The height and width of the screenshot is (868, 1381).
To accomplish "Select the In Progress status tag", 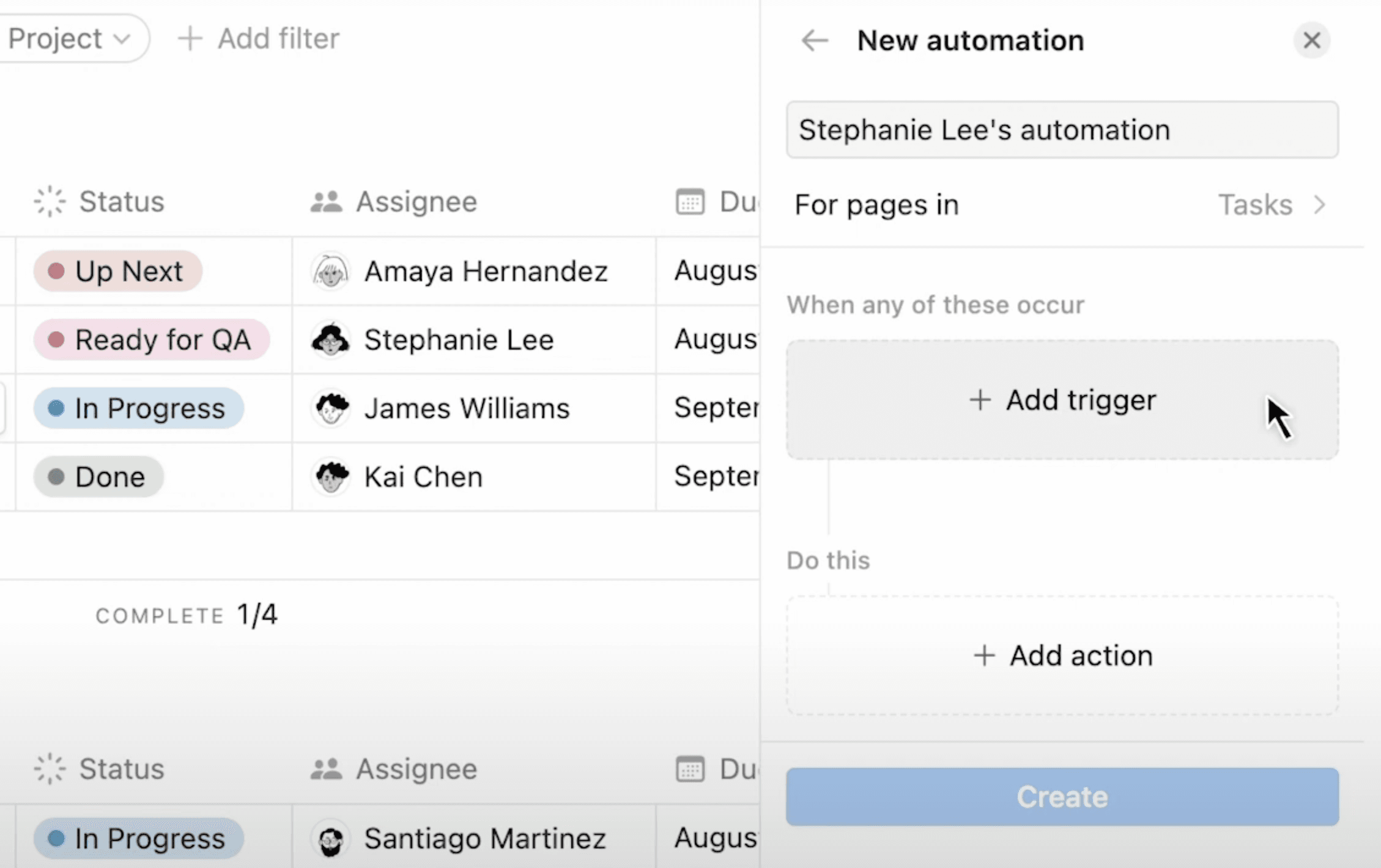I will tap(138, 408).
